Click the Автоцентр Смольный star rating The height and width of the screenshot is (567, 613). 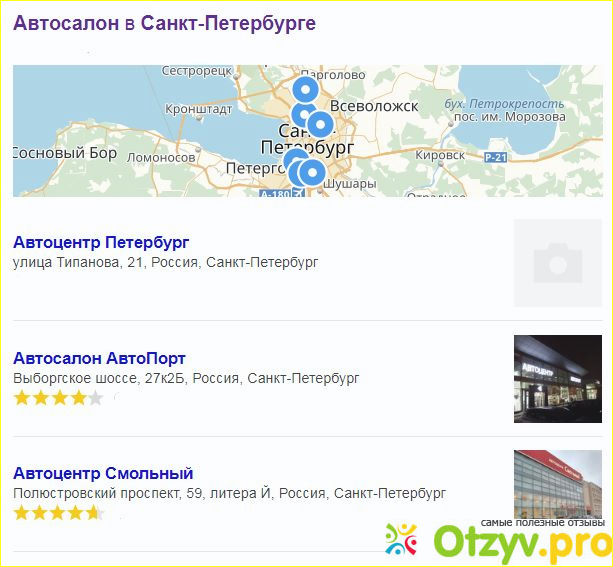pyautogui.click(x=59, y=513)
